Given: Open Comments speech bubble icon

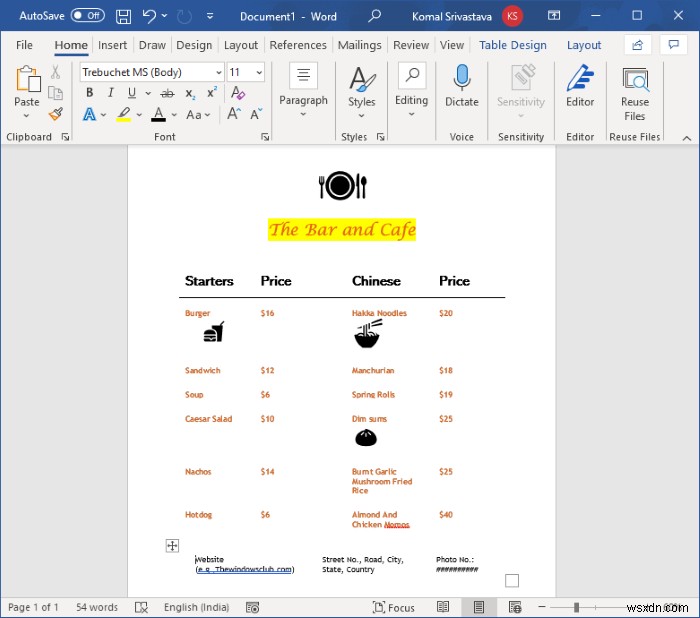Looking at the screenshot, I should (674, 45).
